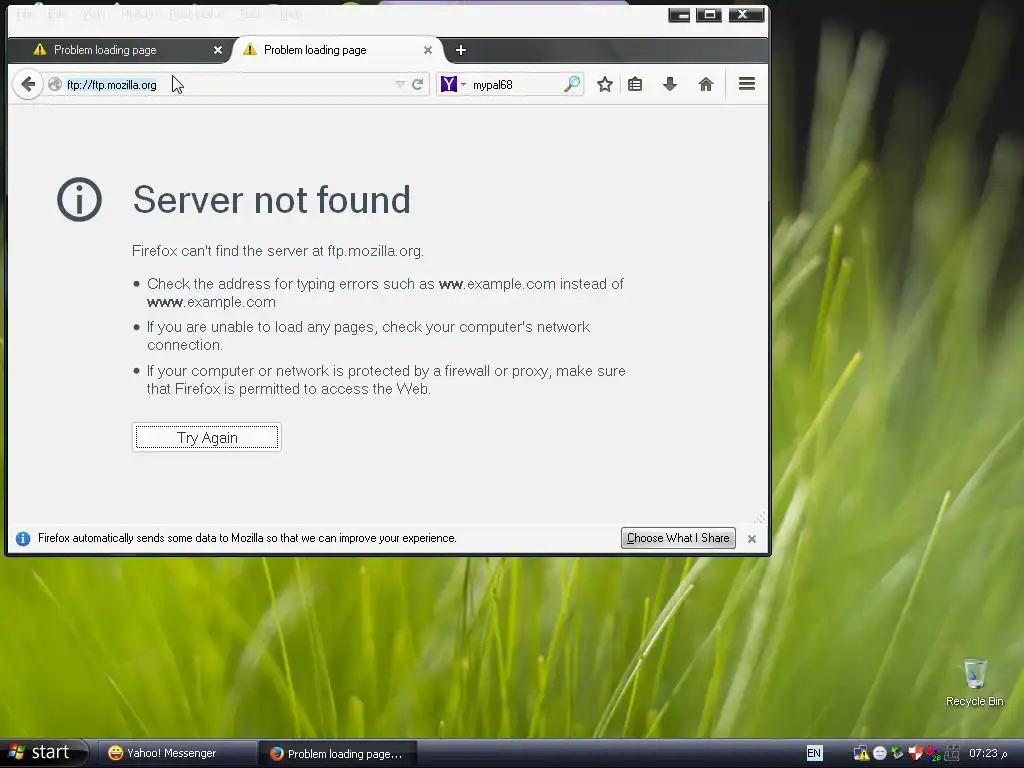Click the Server not found heading

[272, 200]
